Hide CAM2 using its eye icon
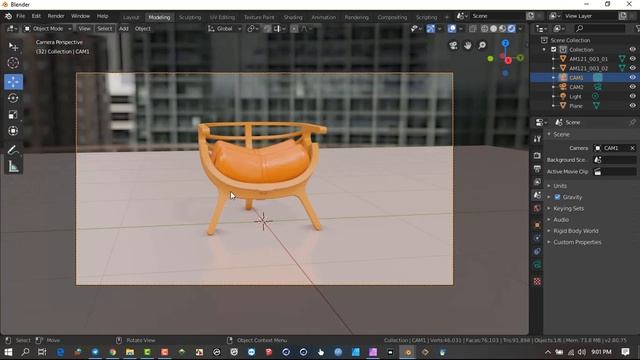 [632, 87]
